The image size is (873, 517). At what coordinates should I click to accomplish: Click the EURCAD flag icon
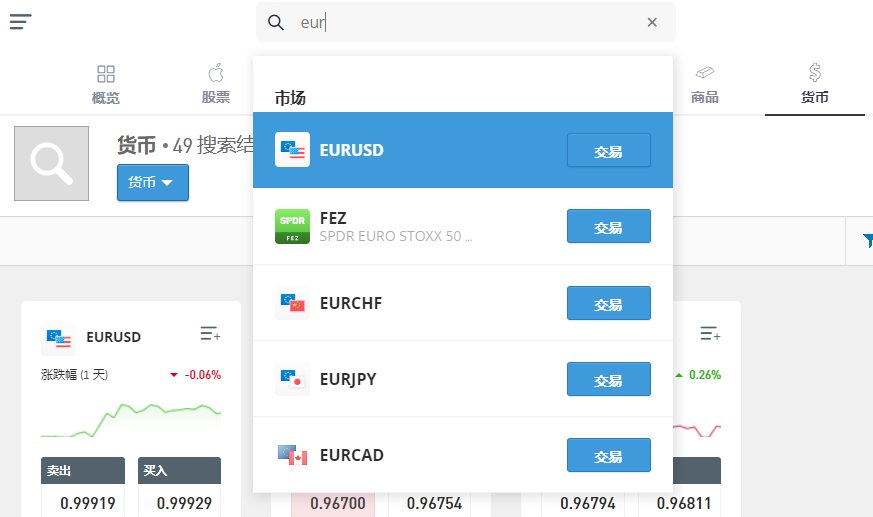[x=292, y=455]
